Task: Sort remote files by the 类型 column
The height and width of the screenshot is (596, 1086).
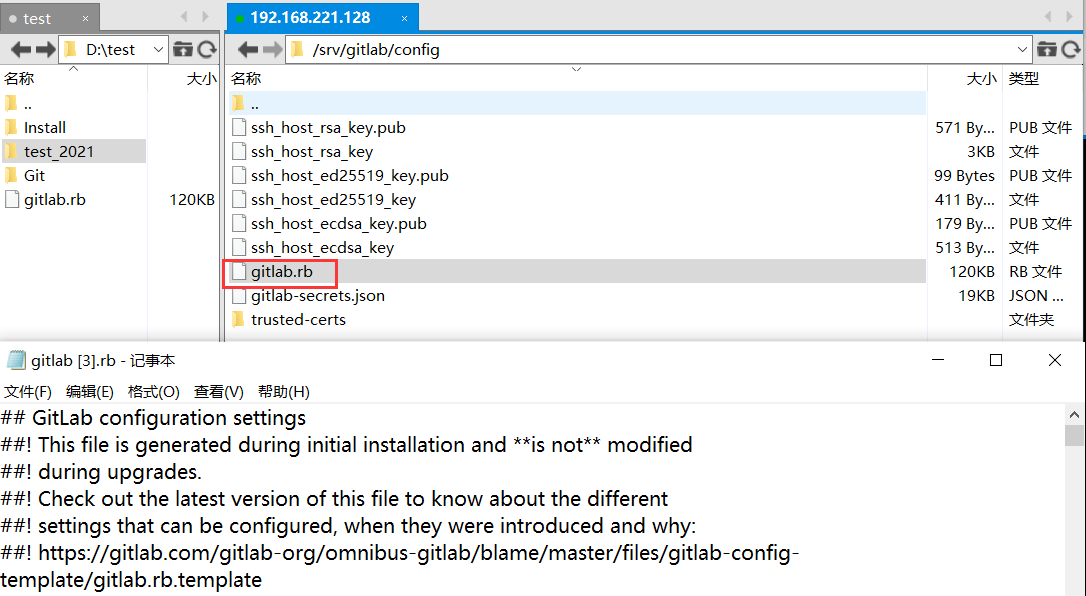Action: (x=1023, y=78)
